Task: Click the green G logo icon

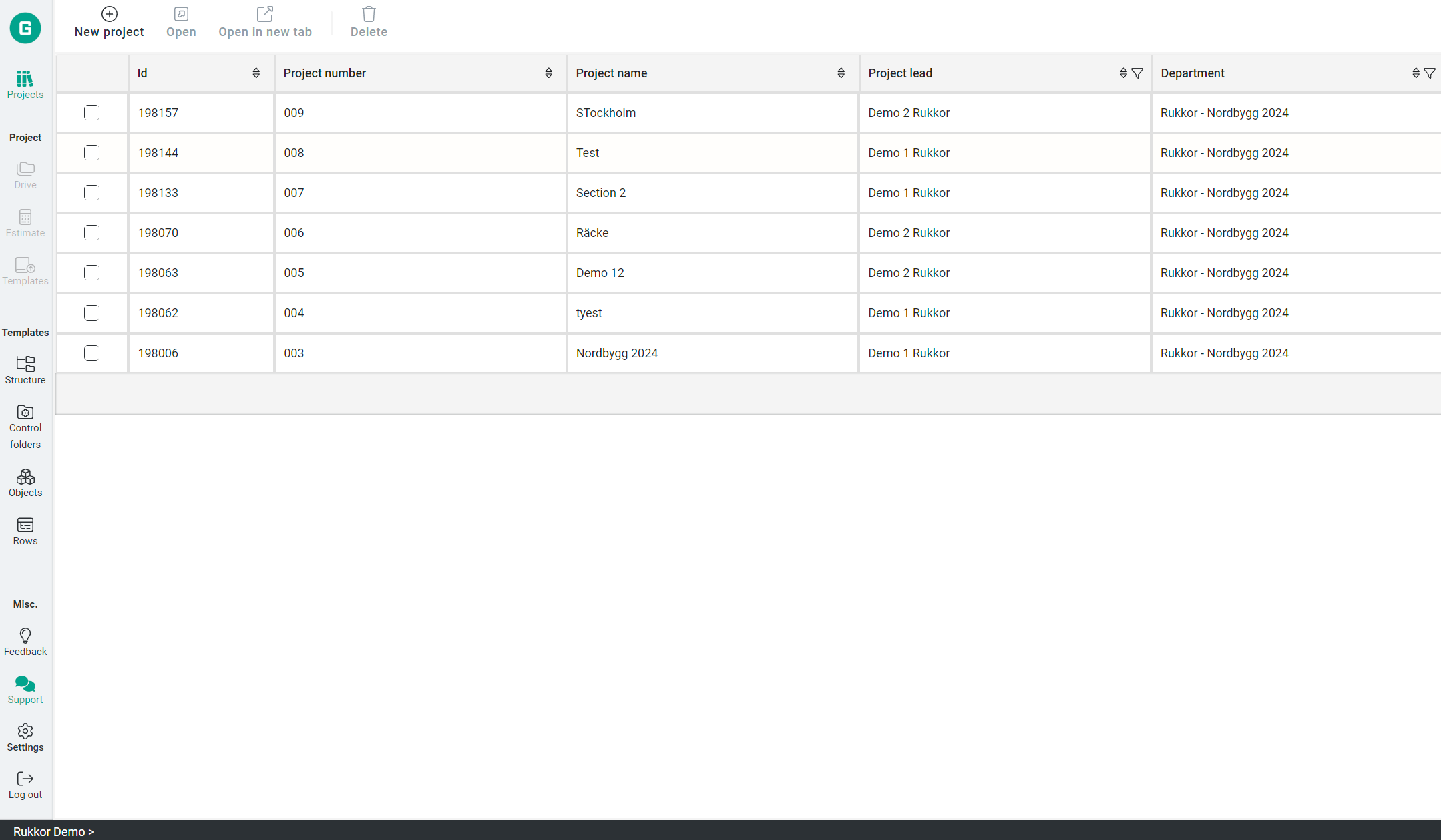Action: tap(25, 28)
